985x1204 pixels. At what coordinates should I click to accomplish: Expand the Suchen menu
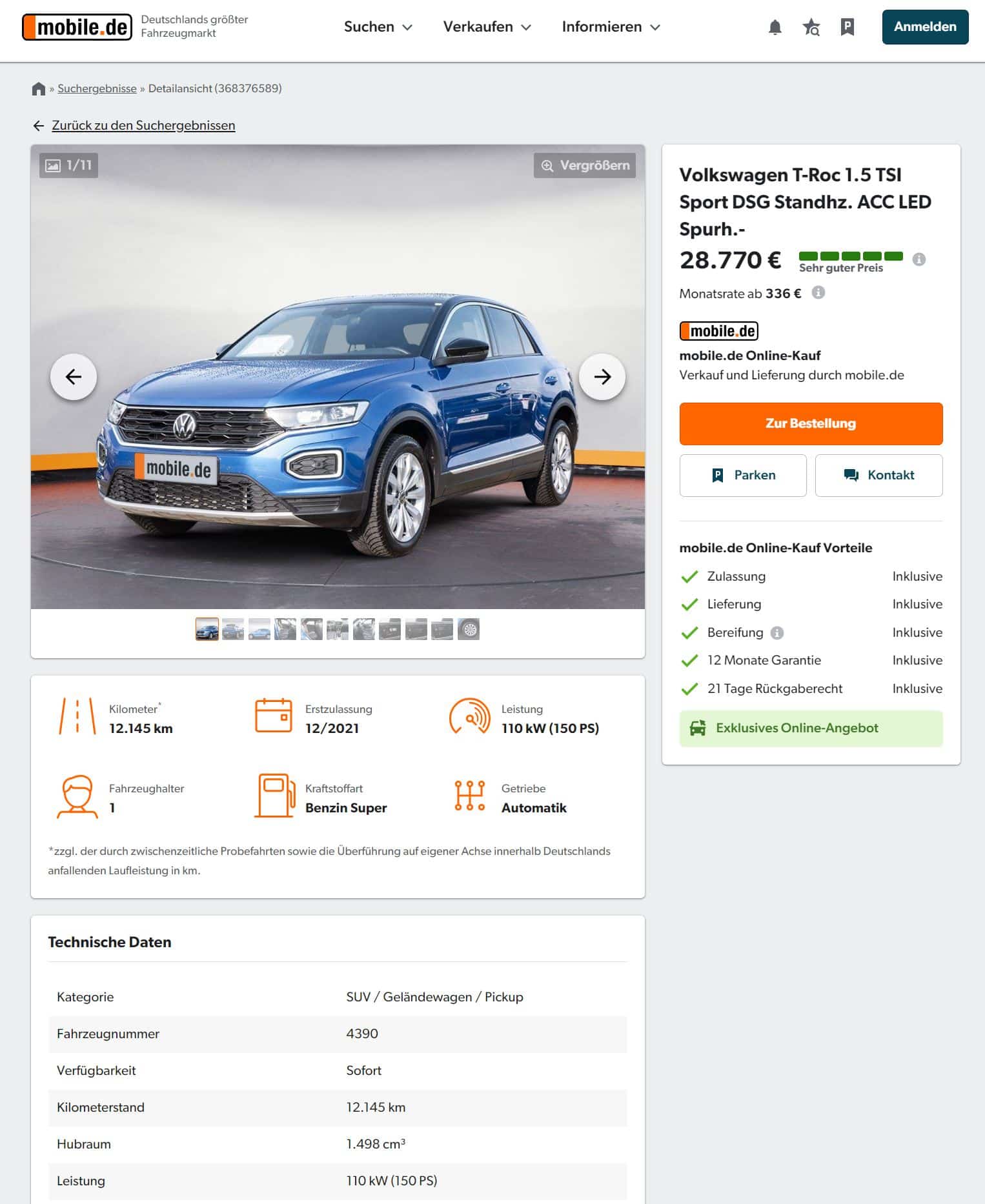tap(378, 27)
